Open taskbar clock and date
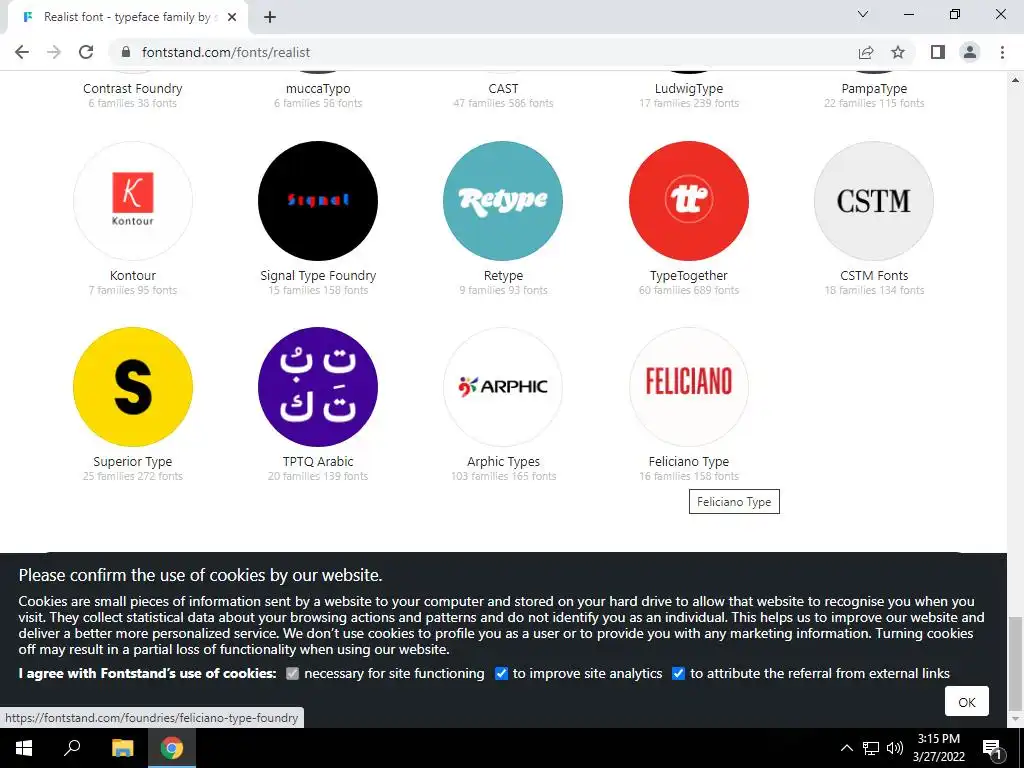Screen dimensions: 1024x768 [x=938, y=748]
